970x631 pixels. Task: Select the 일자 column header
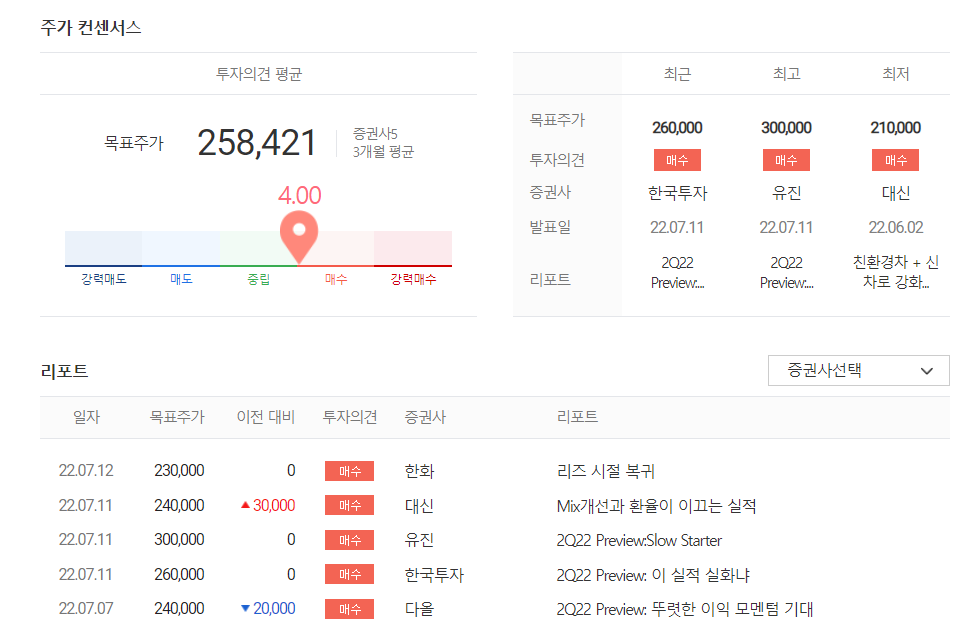pos(87,417)
